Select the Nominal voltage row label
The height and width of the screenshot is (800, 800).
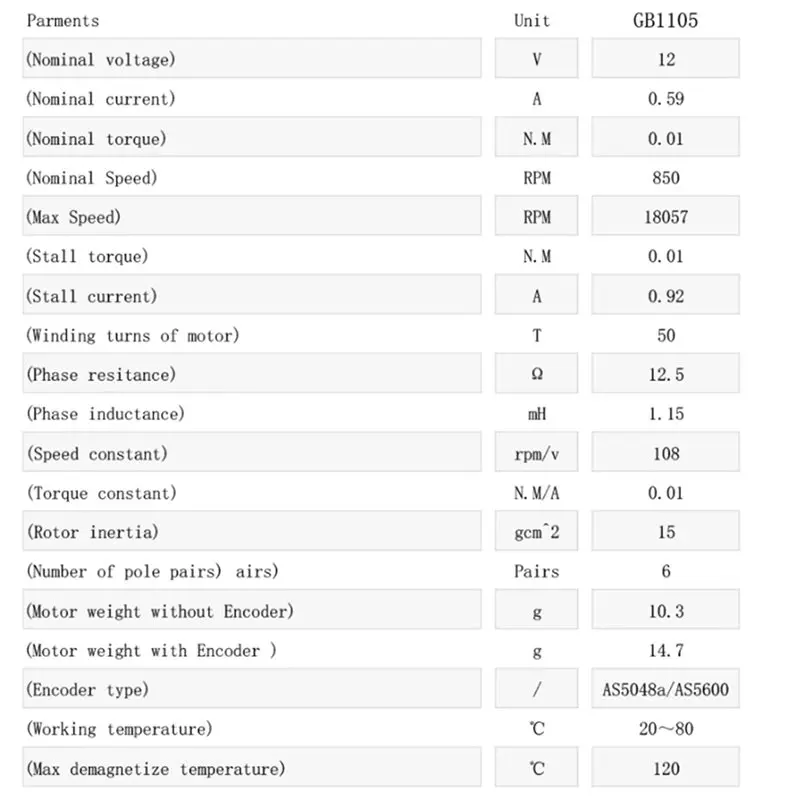[100, 59]
